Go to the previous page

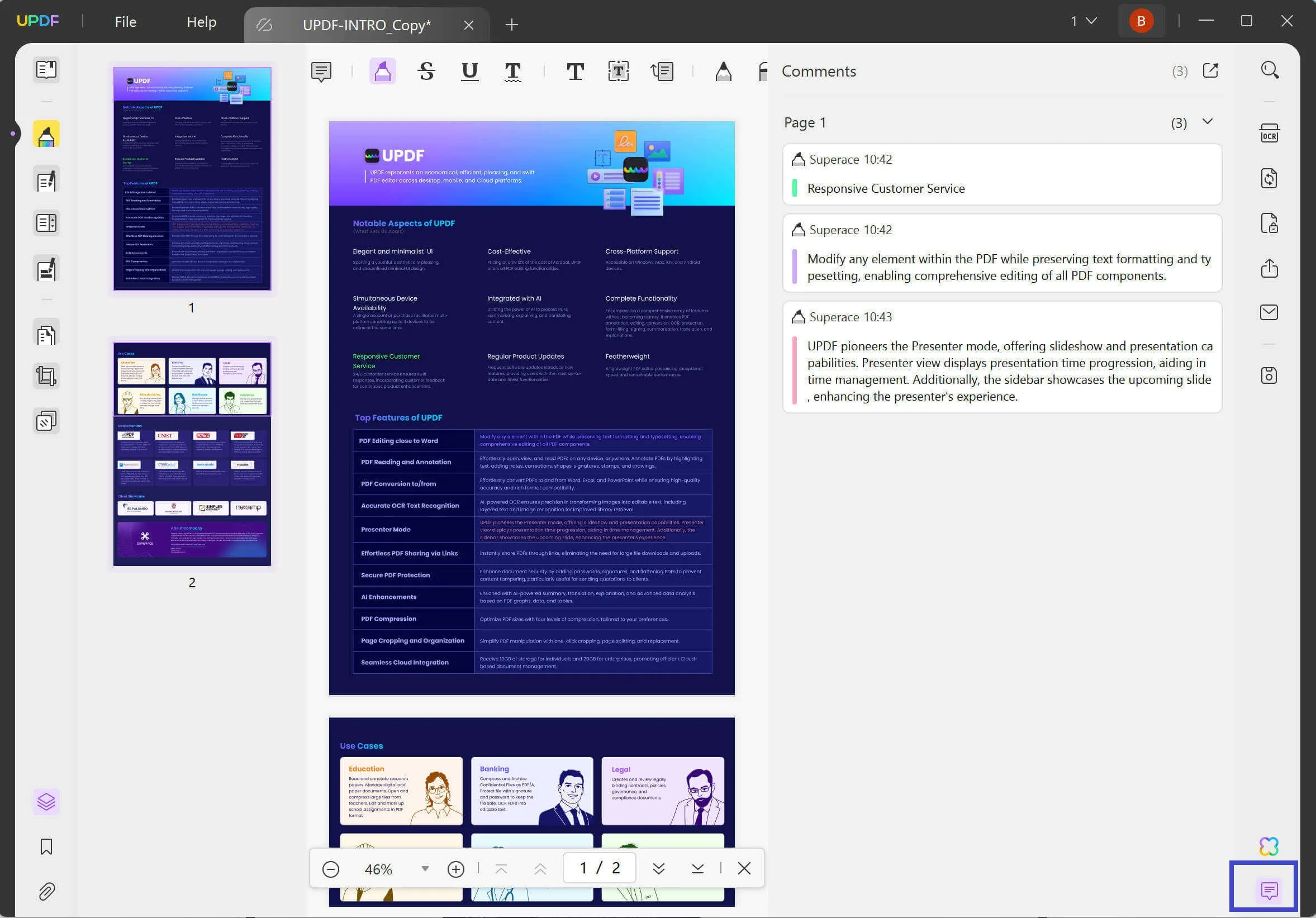[540, 869]
